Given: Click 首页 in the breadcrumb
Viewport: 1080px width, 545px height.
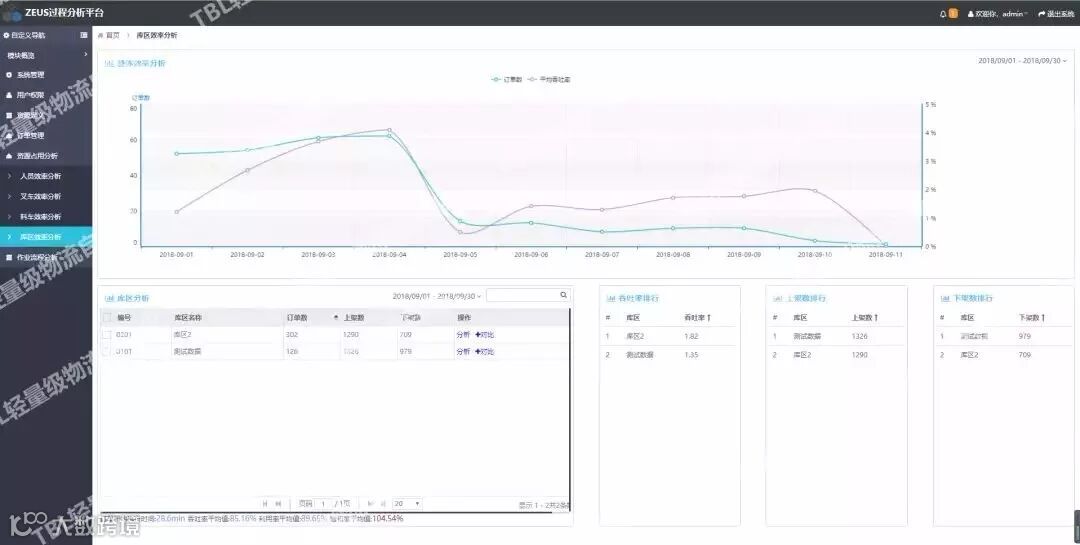Looking at the screenshot, I should (113, 35).
